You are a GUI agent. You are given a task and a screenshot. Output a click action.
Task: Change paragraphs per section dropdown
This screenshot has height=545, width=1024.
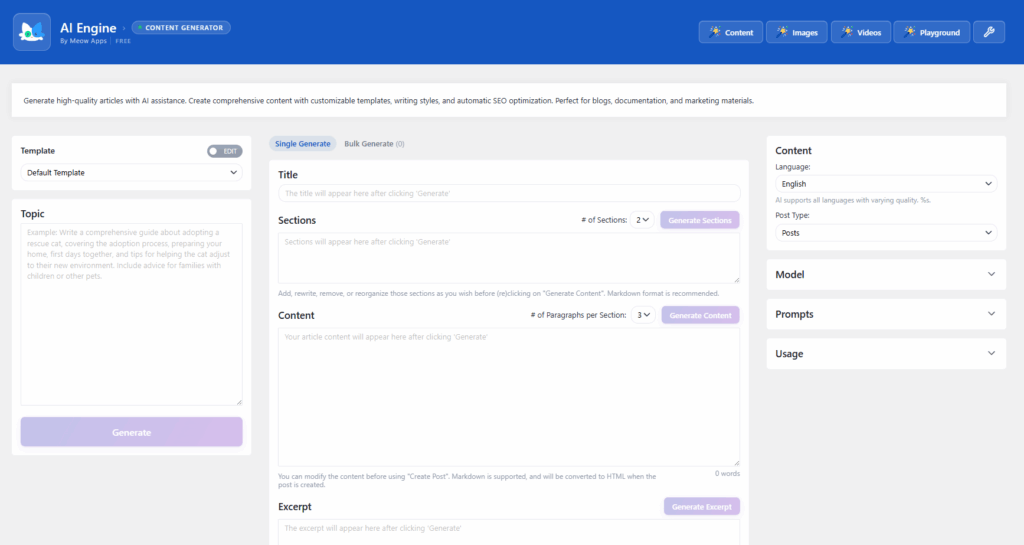[x=643, y=315]
